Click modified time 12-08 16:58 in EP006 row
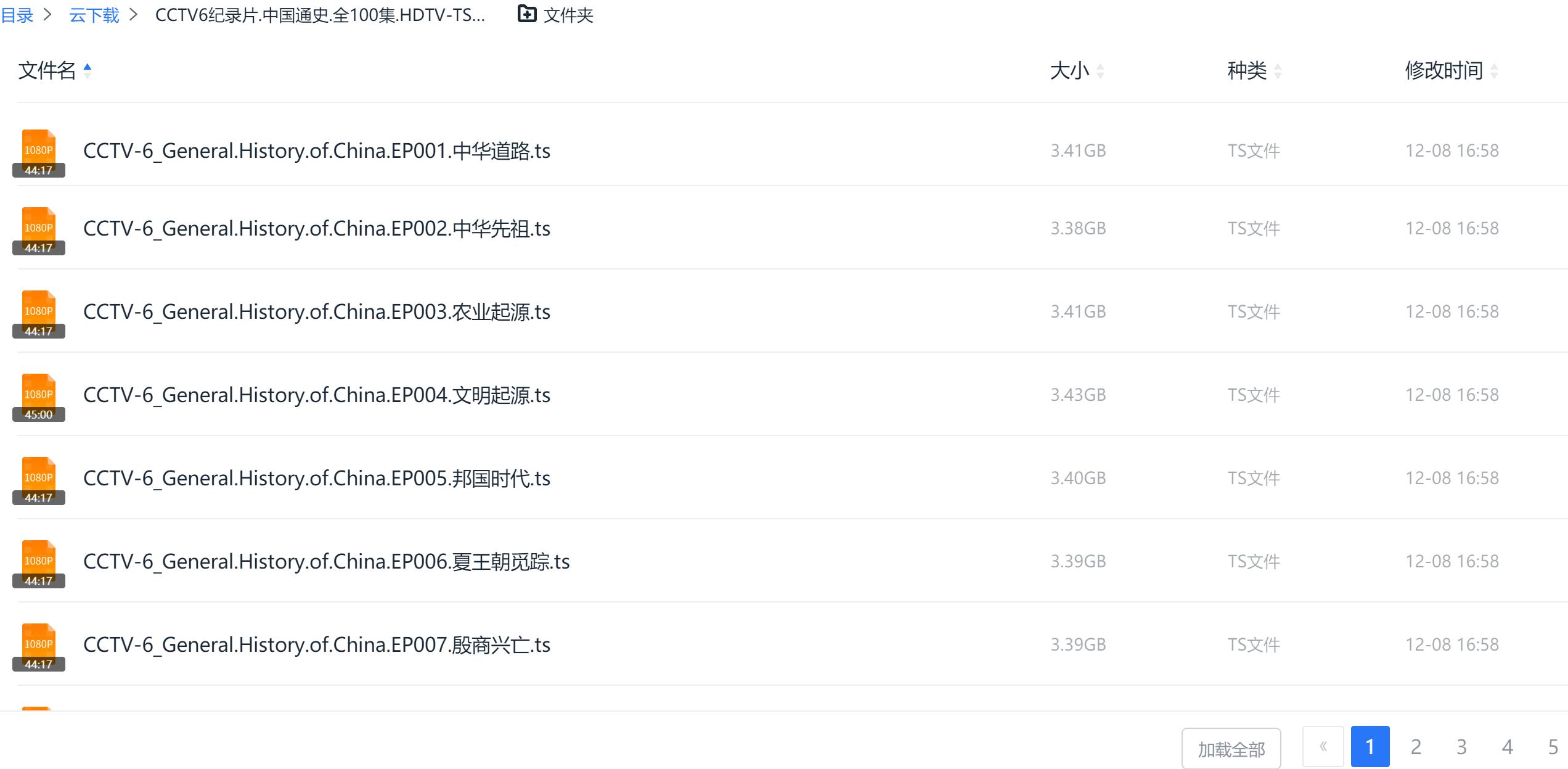Screen dimensions: 1568x769 (1452, 561)
